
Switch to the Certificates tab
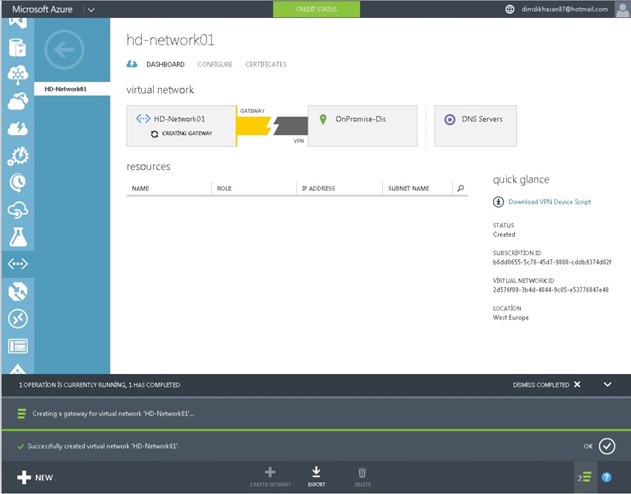coord(266,64)
